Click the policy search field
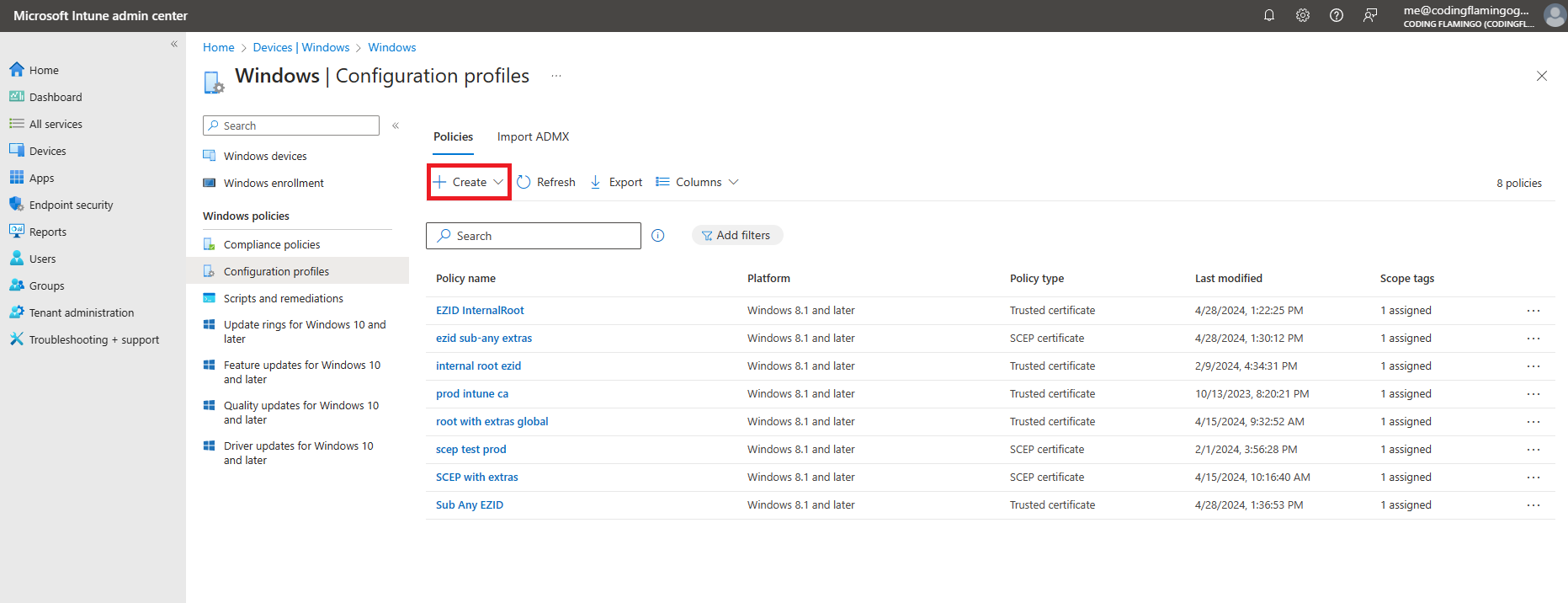Viewport: 1568px width, 603px height. (534, 236)
